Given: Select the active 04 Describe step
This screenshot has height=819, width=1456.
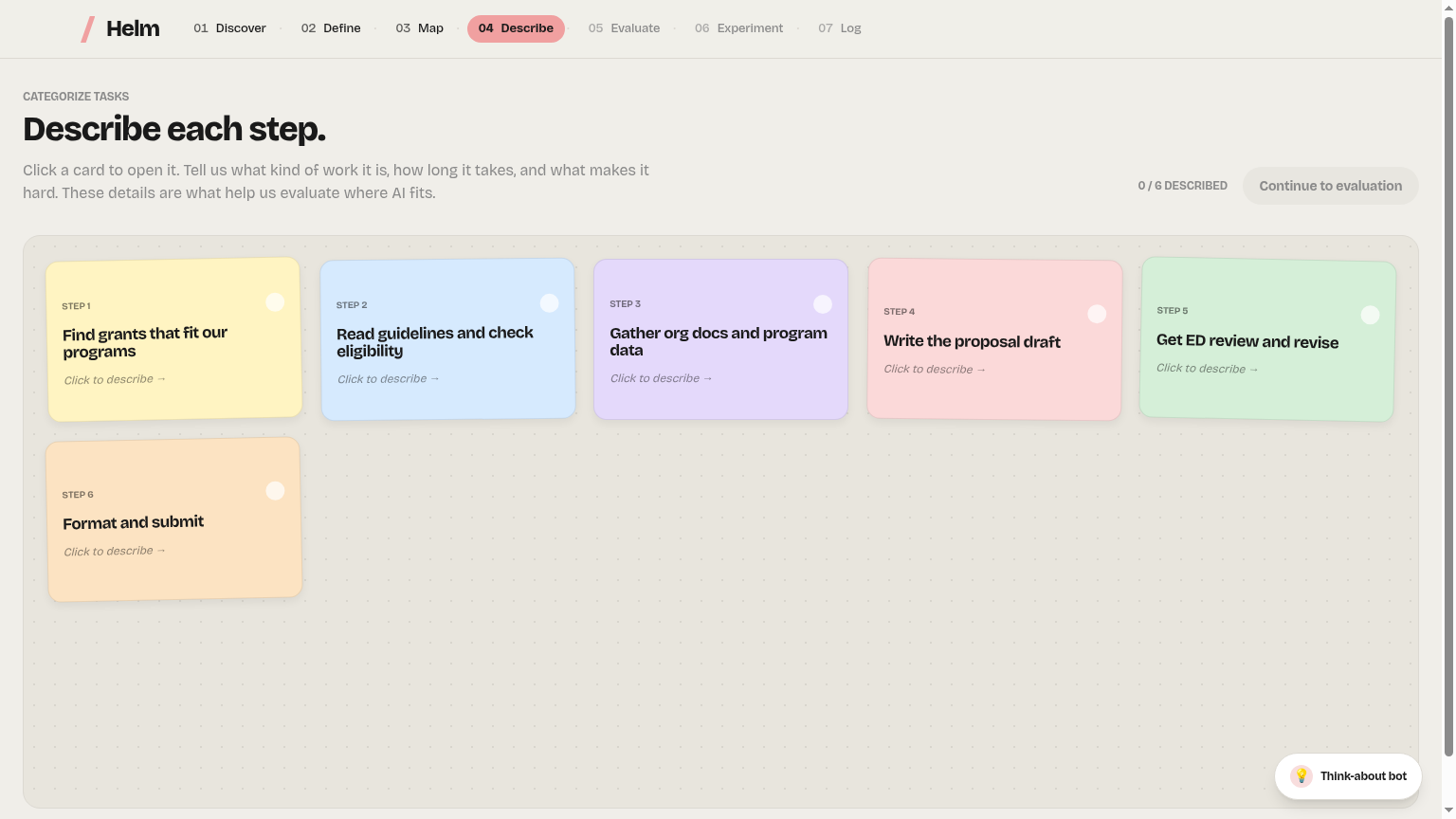Looking at the screenshot, I should point(516,28).
